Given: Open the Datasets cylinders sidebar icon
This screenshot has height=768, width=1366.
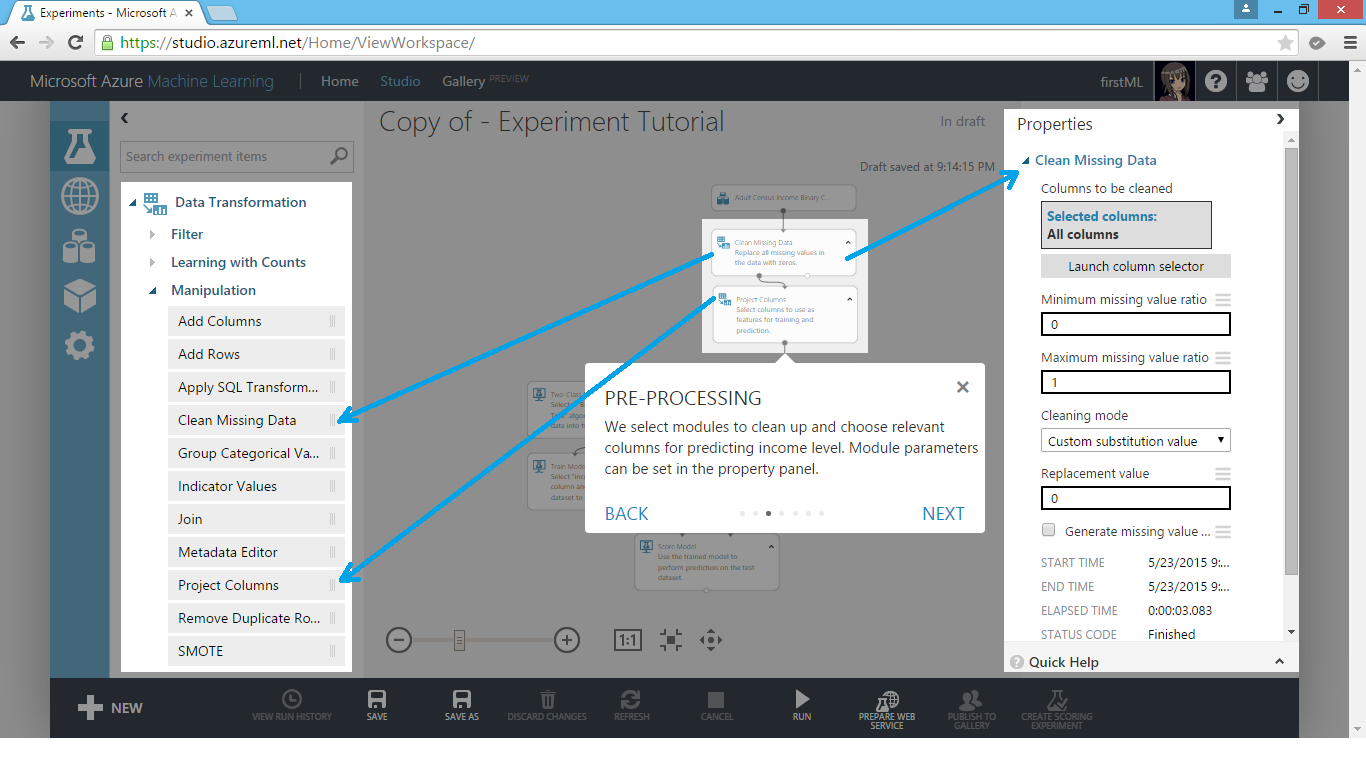Looking at the screenshot, I should (x=80, y=246).
